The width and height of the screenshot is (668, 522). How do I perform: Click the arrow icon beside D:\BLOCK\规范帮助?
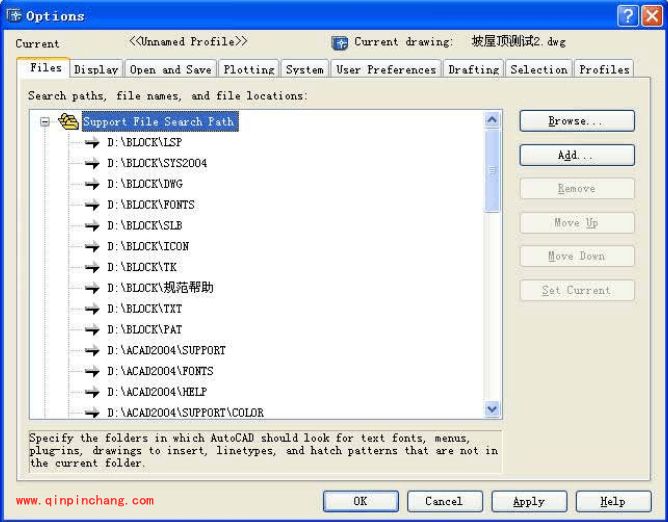coord(92,288)
